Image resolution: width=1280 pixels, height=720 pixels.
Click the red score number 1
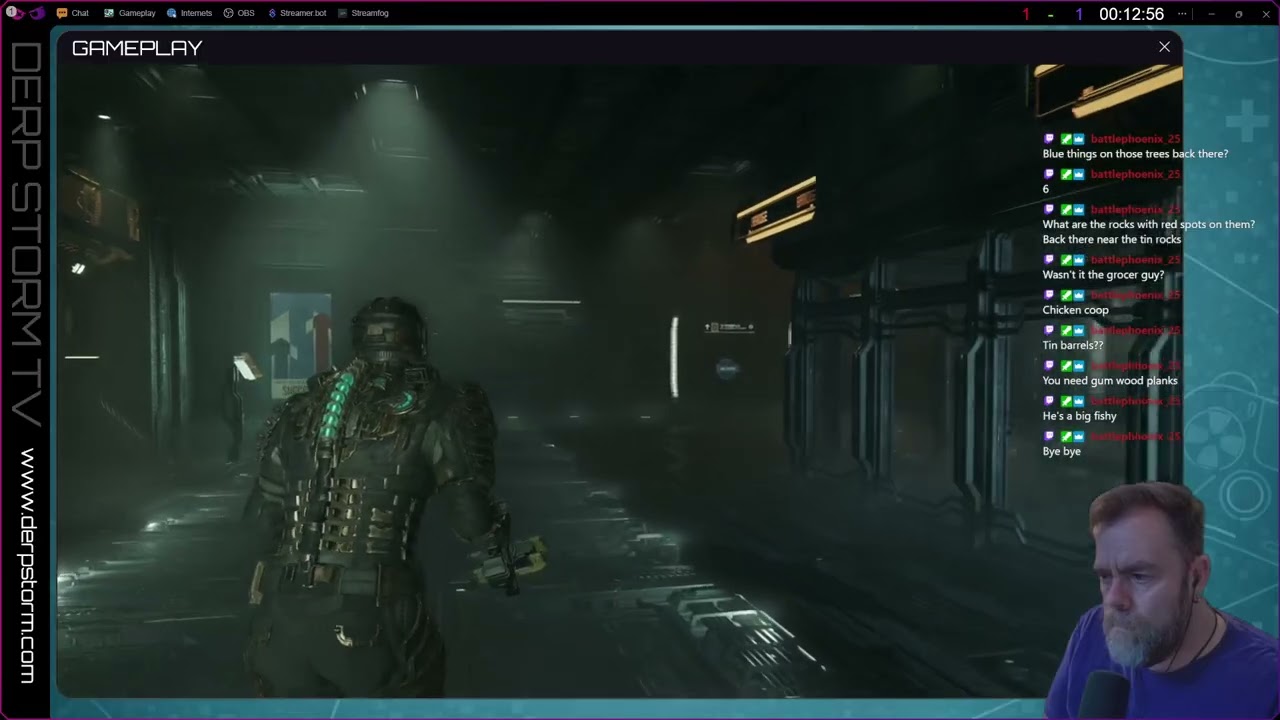click(x=1025, y=14)
